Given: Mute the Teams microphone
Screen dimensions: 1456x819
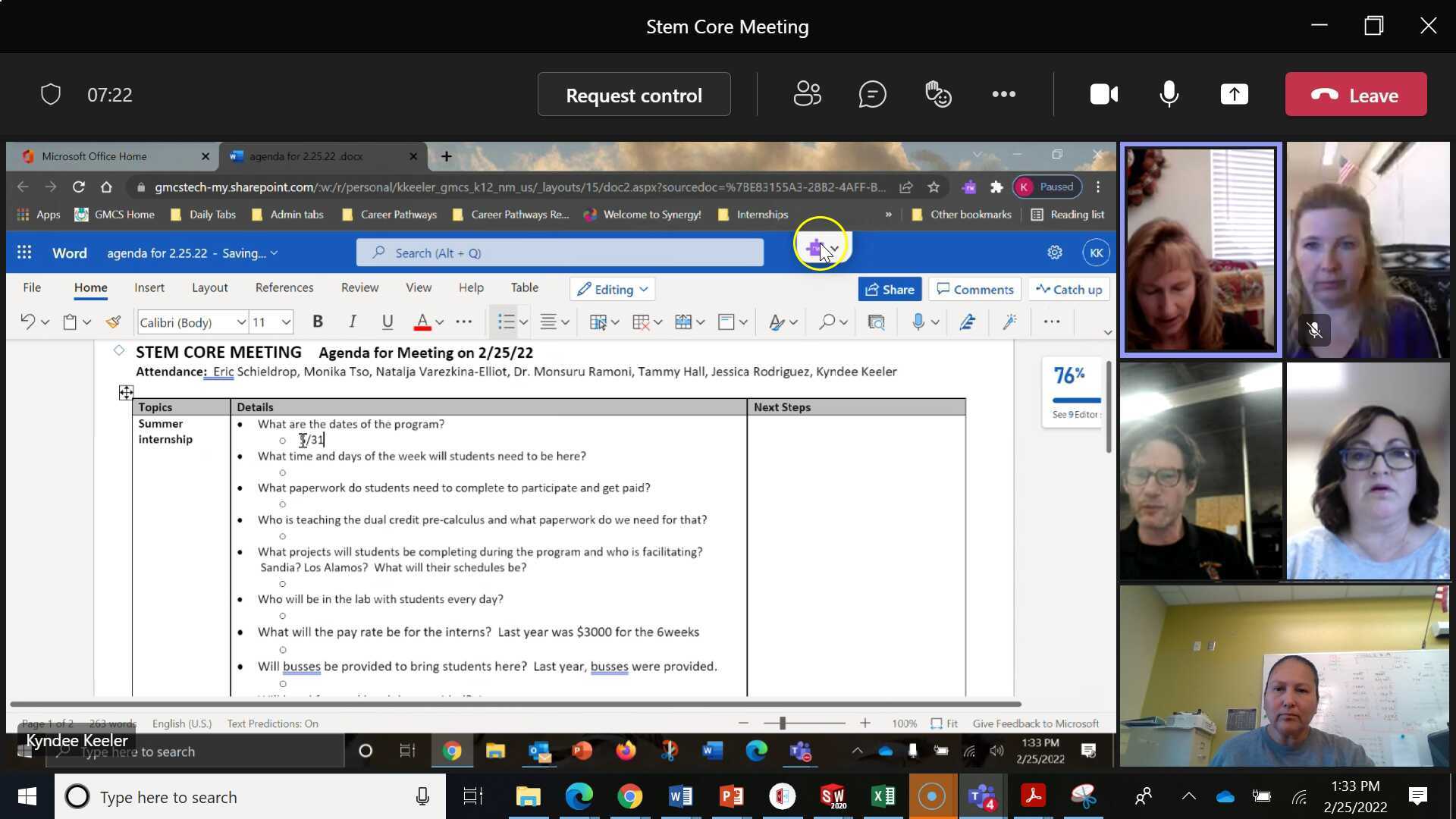Looking at the screenshot, I should click(1169, 95).
